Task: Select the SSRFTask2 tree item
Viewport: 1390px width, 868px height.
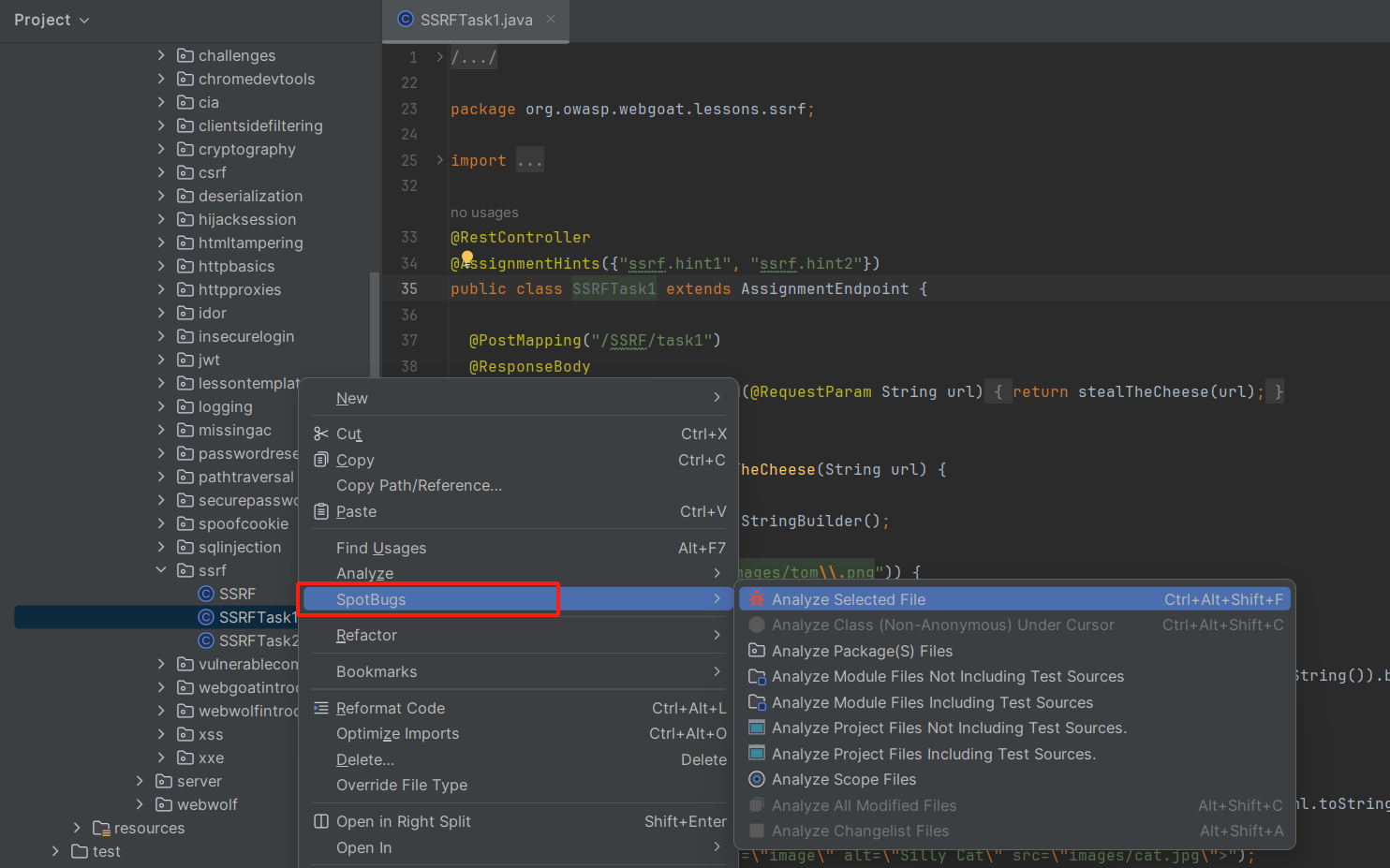Action: coord(259,640)
